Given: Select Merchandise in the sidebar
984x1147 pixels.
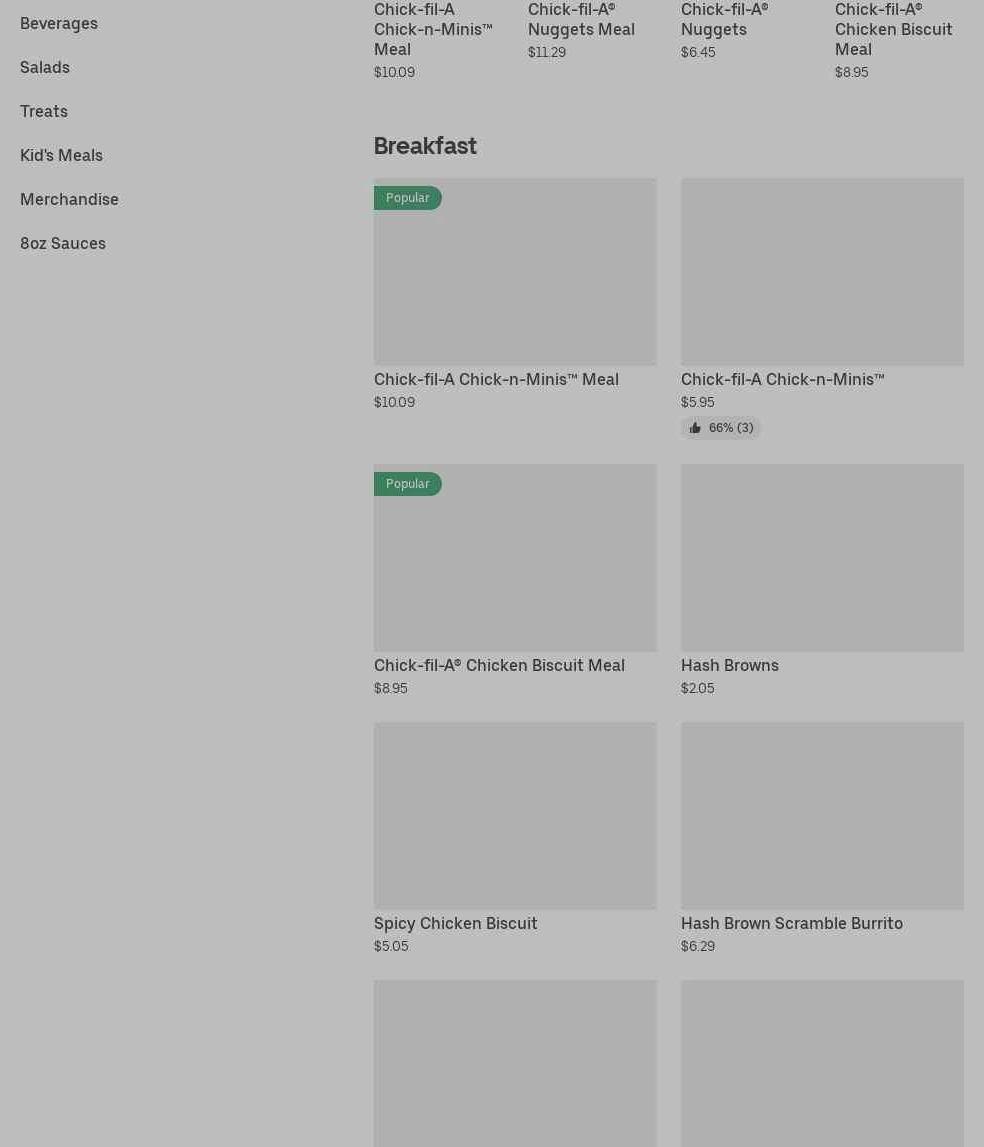Looking at the screenshot, I should point(69,199).
